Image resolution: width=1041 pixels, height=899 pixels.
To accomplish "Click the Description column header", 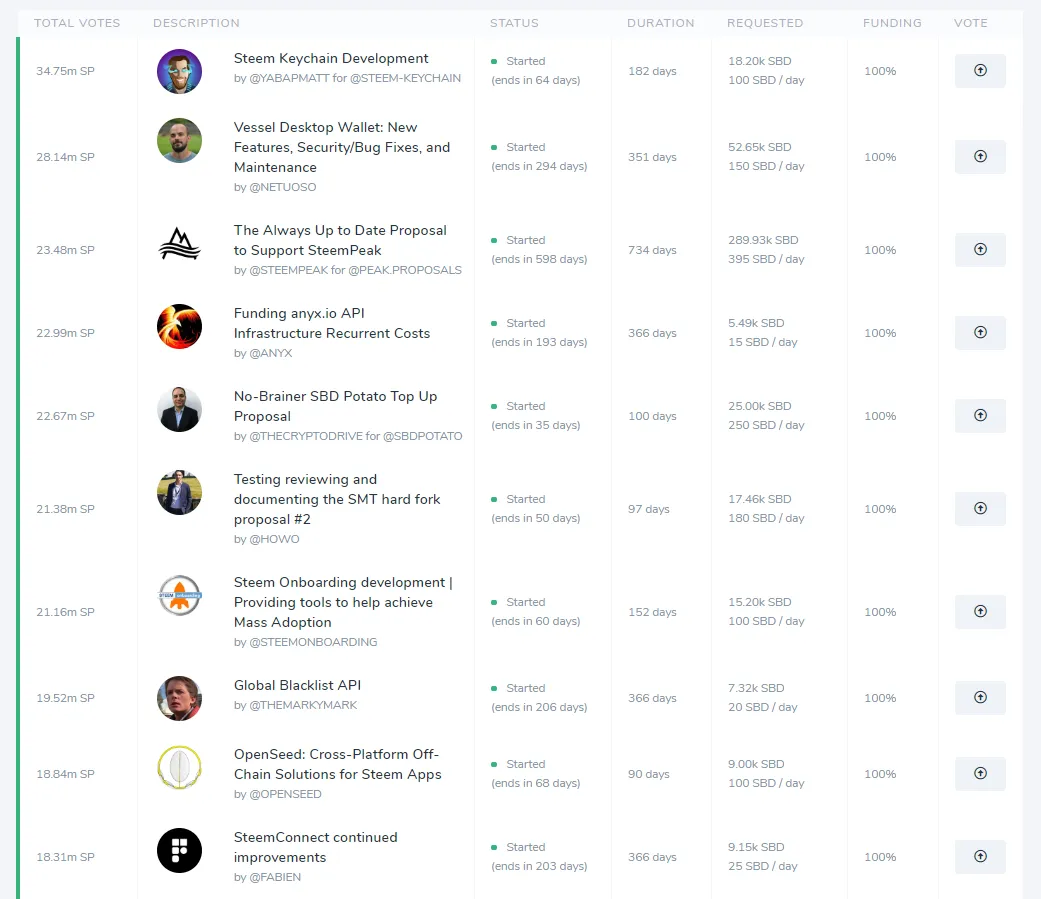I will [x=196, y=23].
